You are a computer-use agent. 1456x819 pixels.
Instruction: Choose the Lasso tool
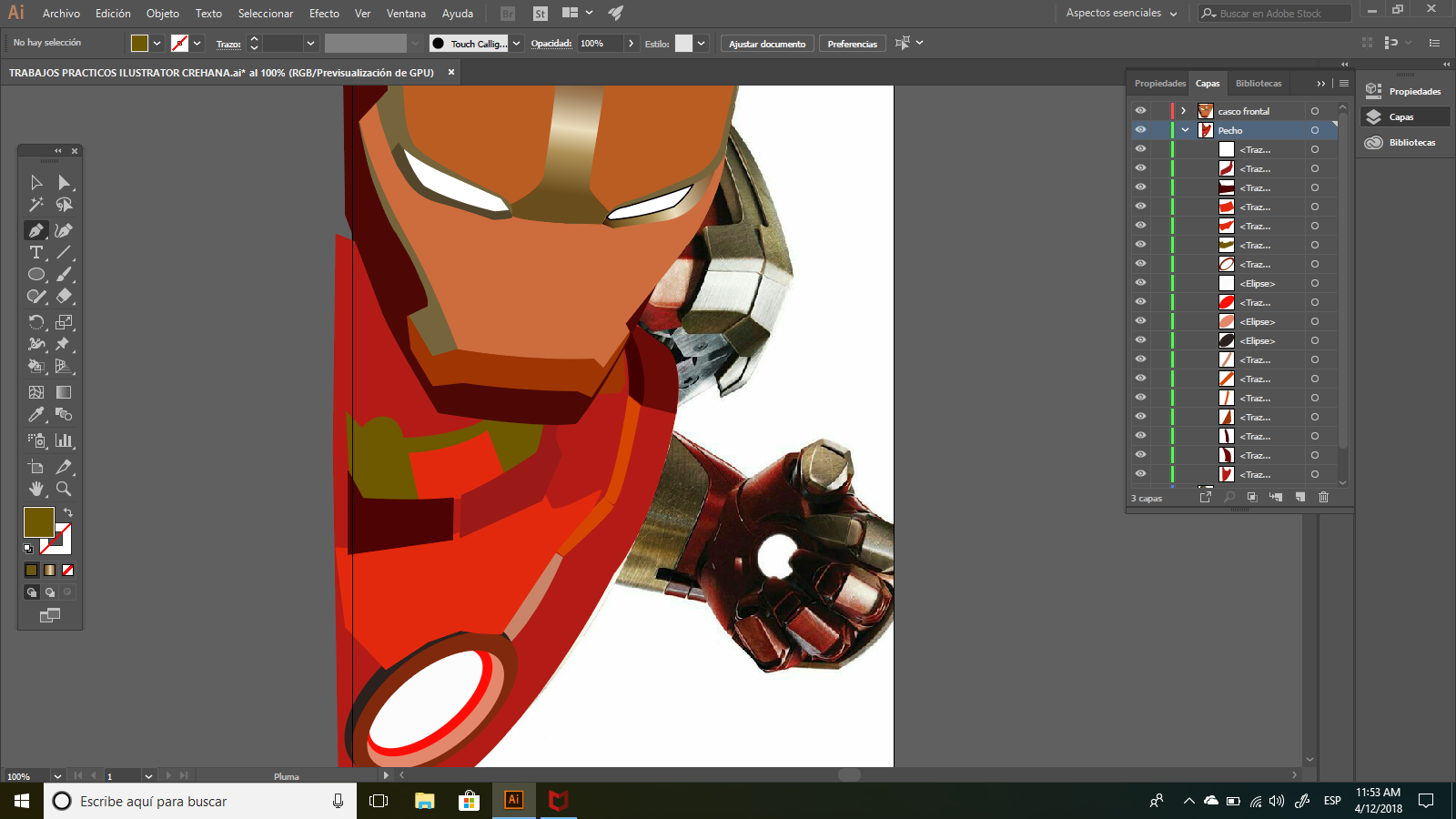coord(64,205)
